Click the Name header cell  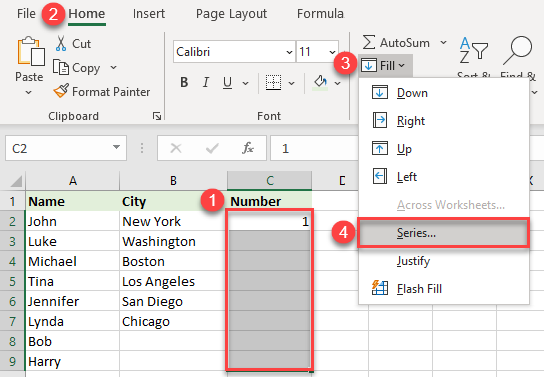tap(73, 202)
